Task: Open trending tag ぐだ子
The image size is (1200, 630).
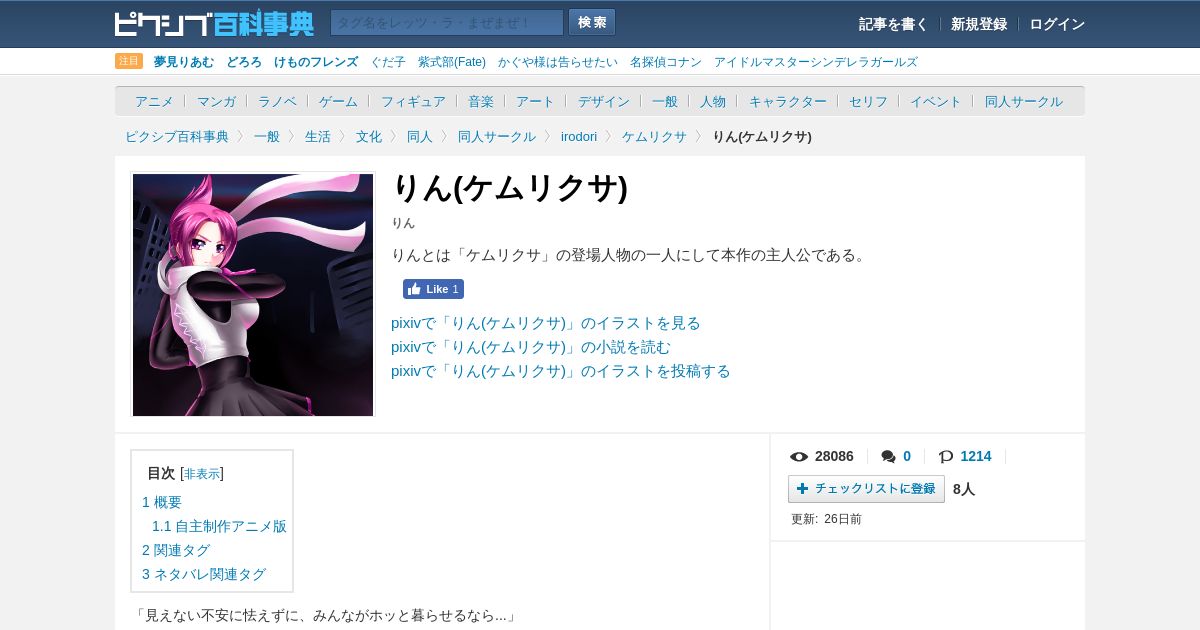Action: click(x=388, y=62)
